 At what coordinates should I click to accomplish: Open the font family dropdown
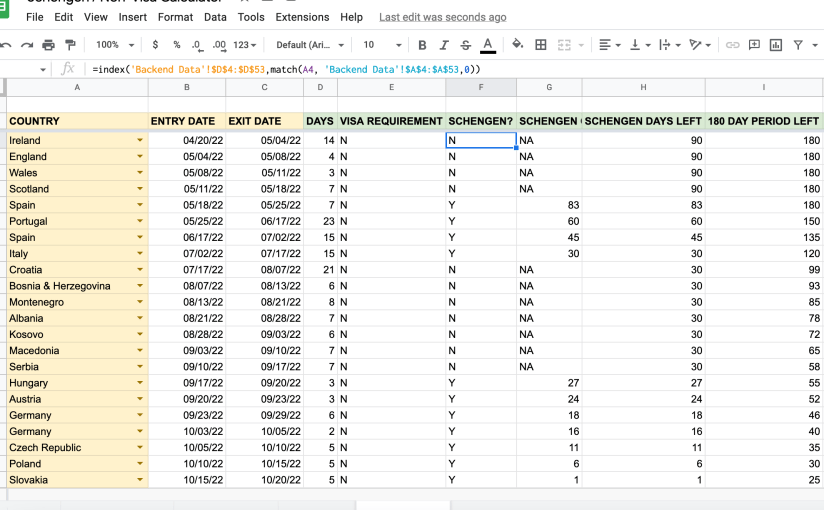pos(310,45)
